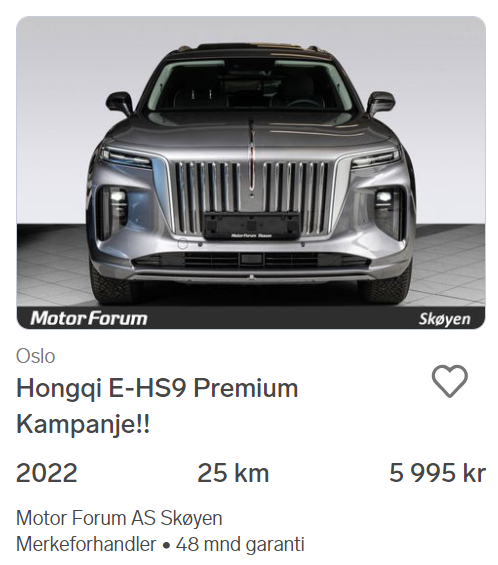Click the right side mirror of the car
The height and width of the screenshot is (565, 498).
381,103
